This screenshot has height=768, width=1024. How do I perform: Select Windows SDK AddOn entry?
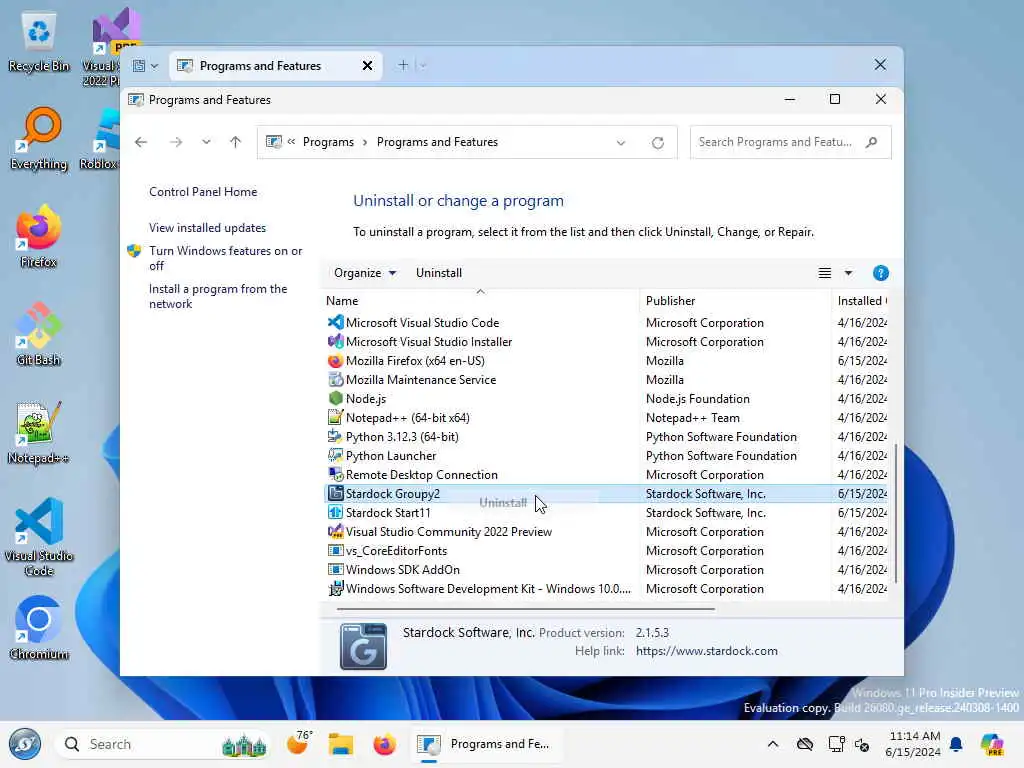coord(606,569)
